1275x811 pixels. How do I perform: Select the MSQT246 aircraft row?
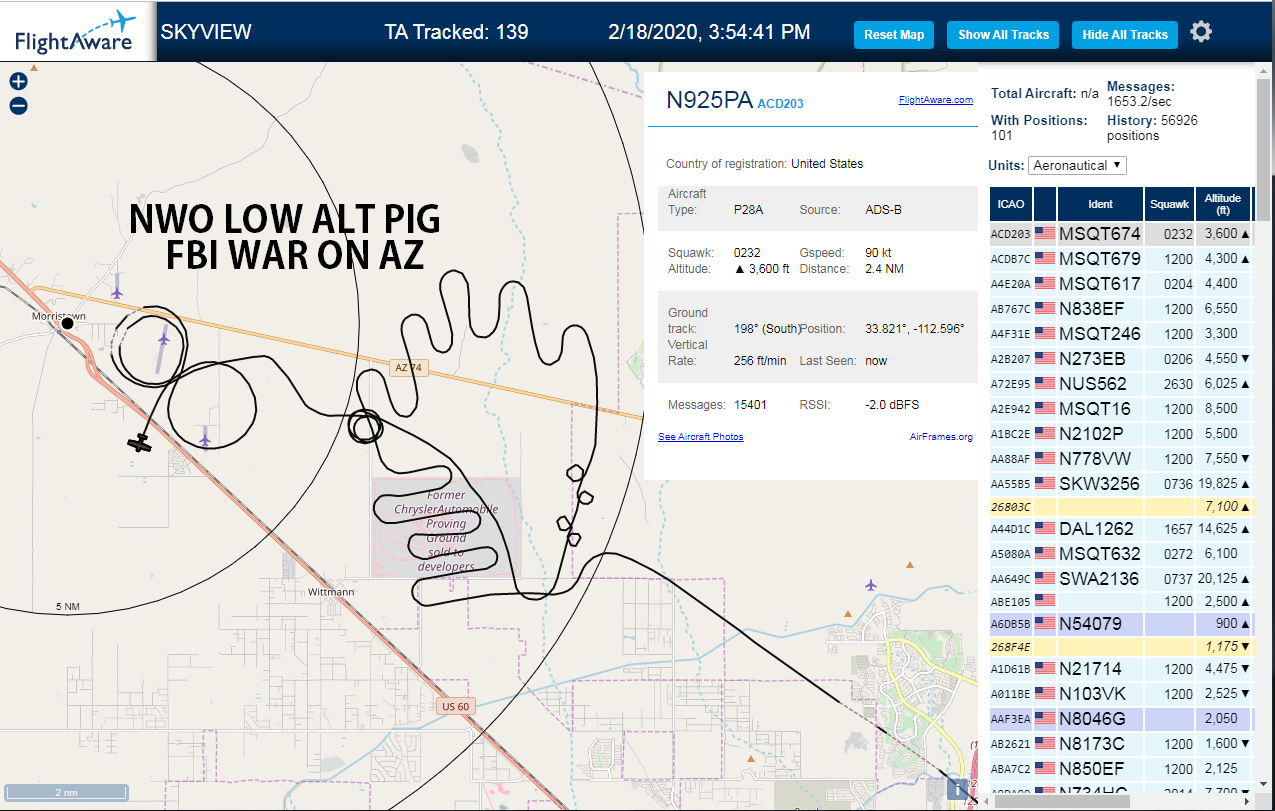(1121, 334)
